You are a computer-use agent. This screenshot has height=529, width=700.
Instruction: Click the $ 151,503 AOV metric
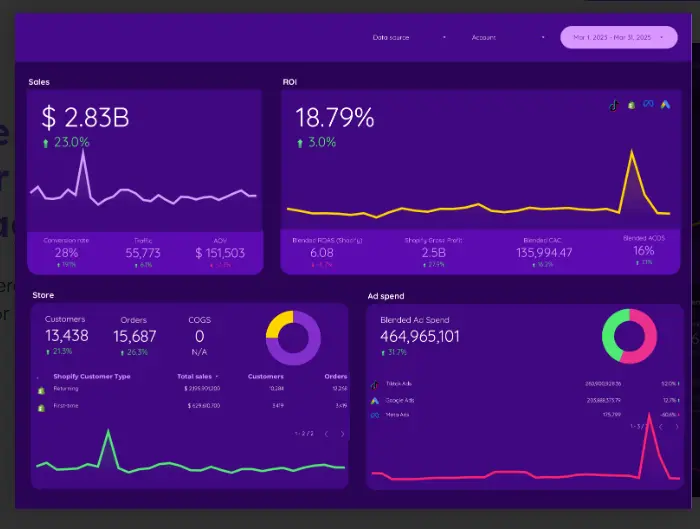point(220,253)
